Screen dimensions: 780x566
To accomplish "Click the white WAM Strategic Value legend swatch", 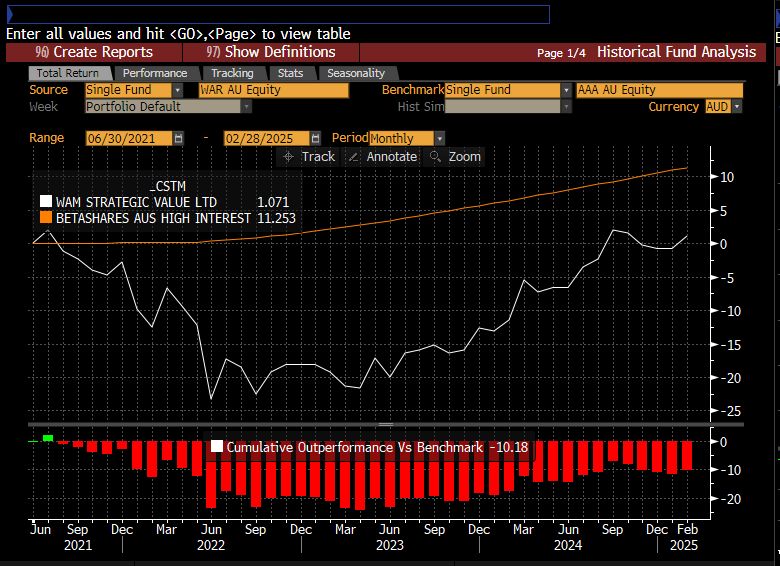I will (x=46, y=201).
